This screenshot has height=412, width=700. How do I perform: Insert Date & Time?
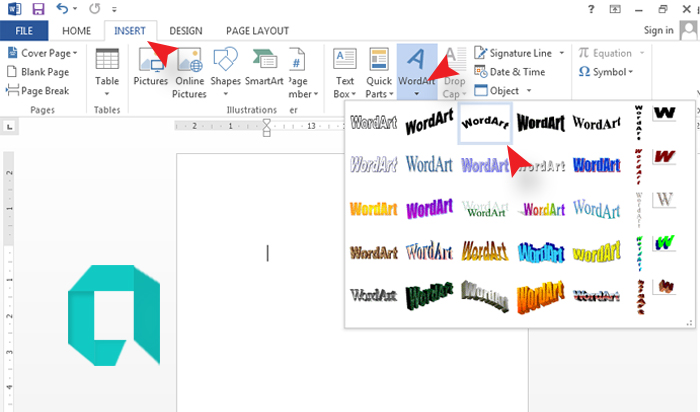tap(510, 72)
